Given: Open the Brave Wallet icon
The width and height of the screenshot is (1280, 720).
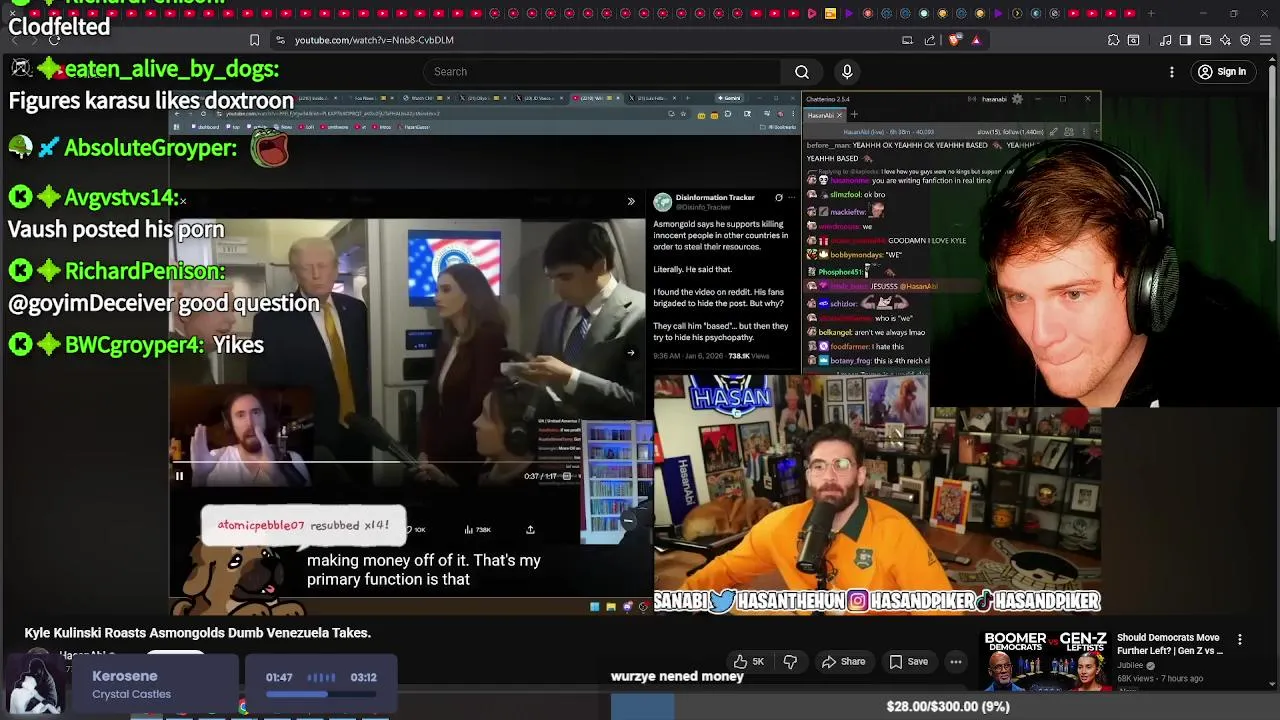Looking at the screenshot, I should [x=1206, y=40].
